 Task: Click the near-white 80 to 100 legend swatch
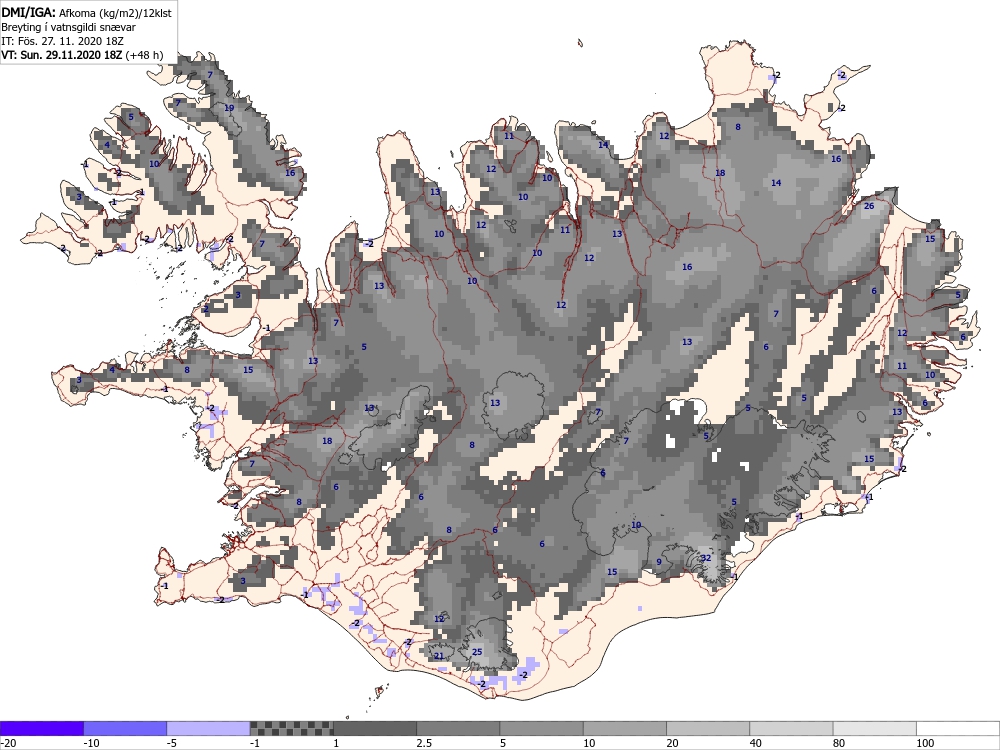874,728
